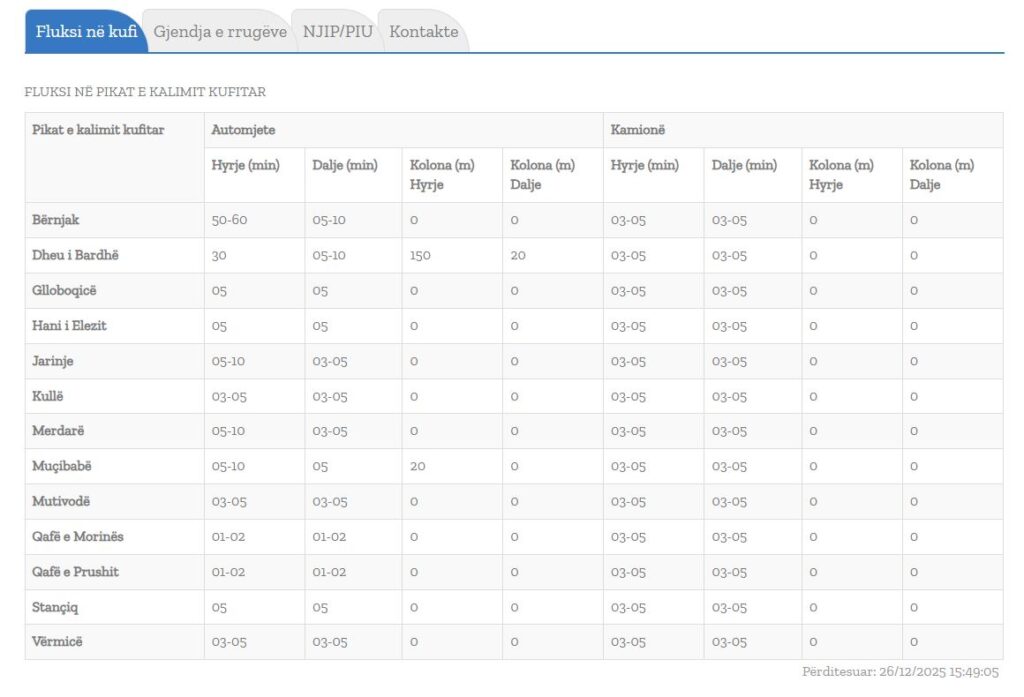Click the 150 queue value for Dheu i Bardhë
Viewport: 1024px width, 697px height.
click(x=420, y=255)
